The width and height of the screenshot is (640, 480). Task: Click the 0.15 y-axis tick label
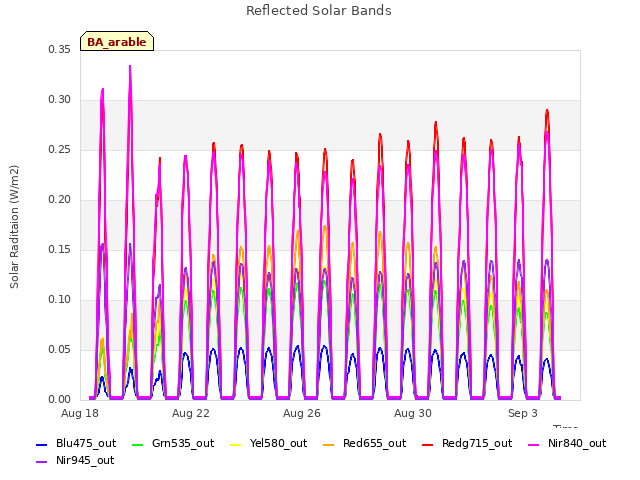tap(60, 249)
